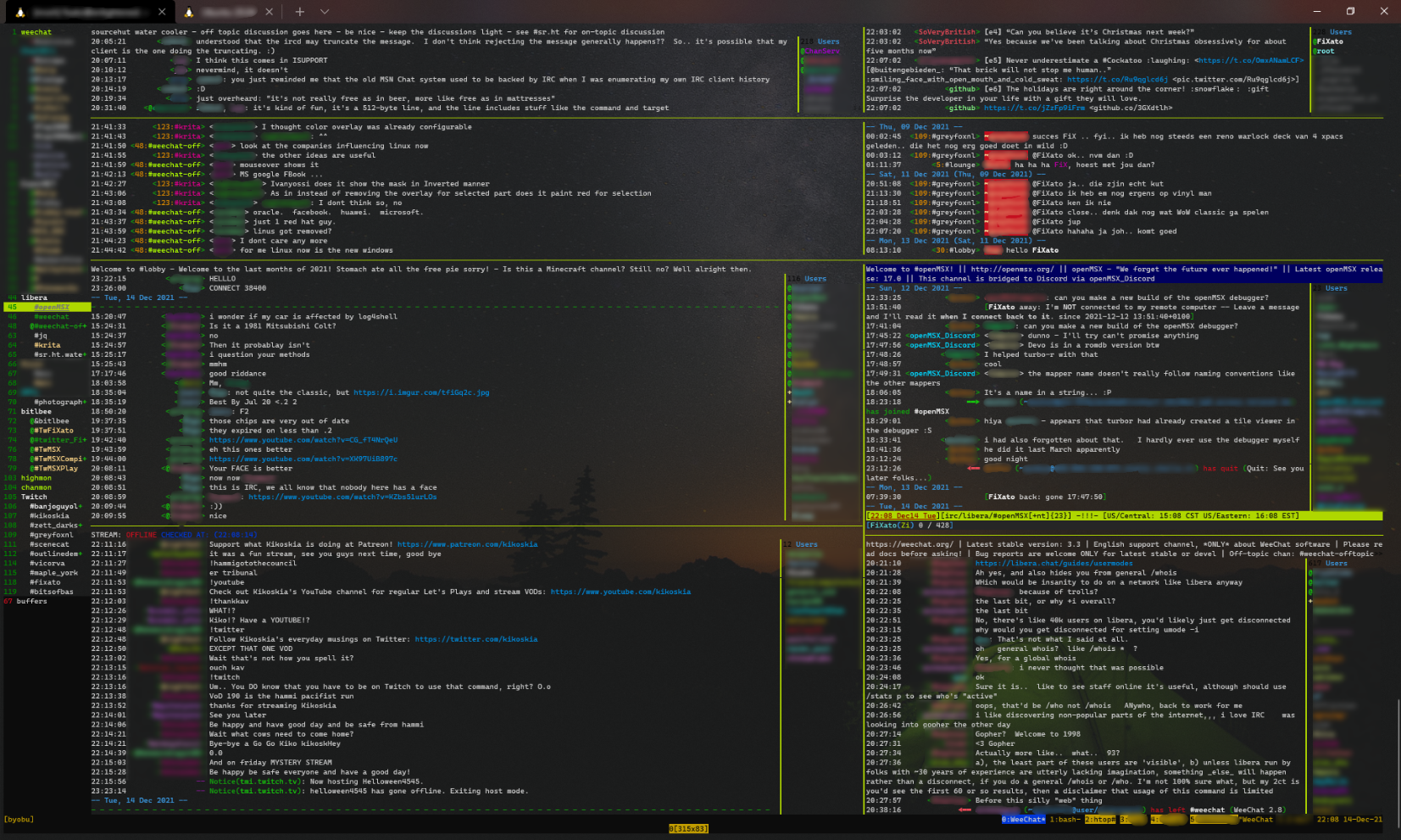The height and width of the screenshot is (840, 1401).
Task: Switch to byobu window 0:WeeChat
Action: tap(1023, 820)
